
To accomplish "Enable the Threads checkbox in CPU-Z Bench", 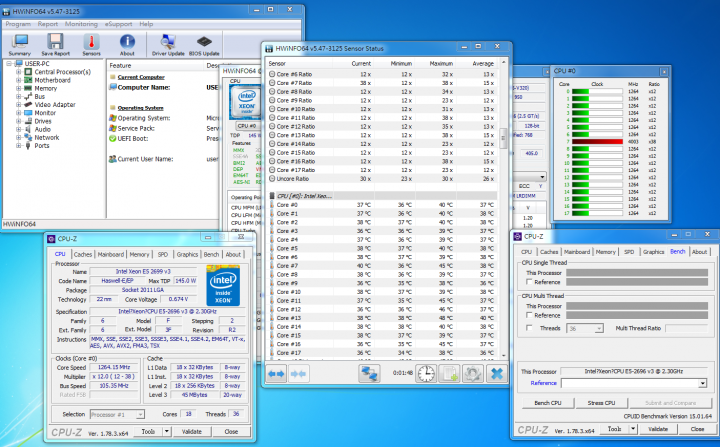I will pyautogui.click(x=529, y=328).
